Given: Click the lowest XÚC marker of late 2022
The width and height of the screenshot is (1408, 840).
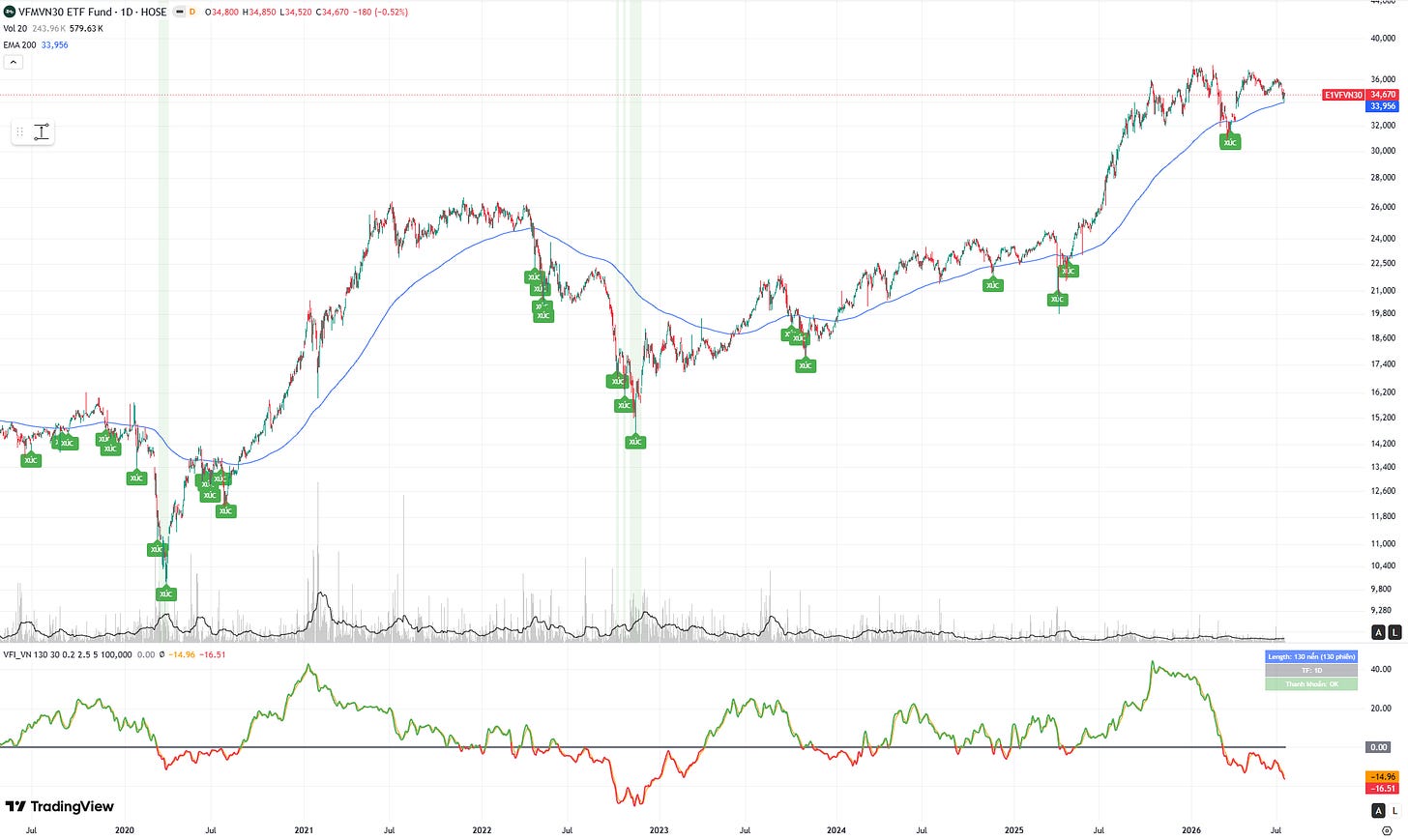Looking at the screenshot, I should point(635,442).
